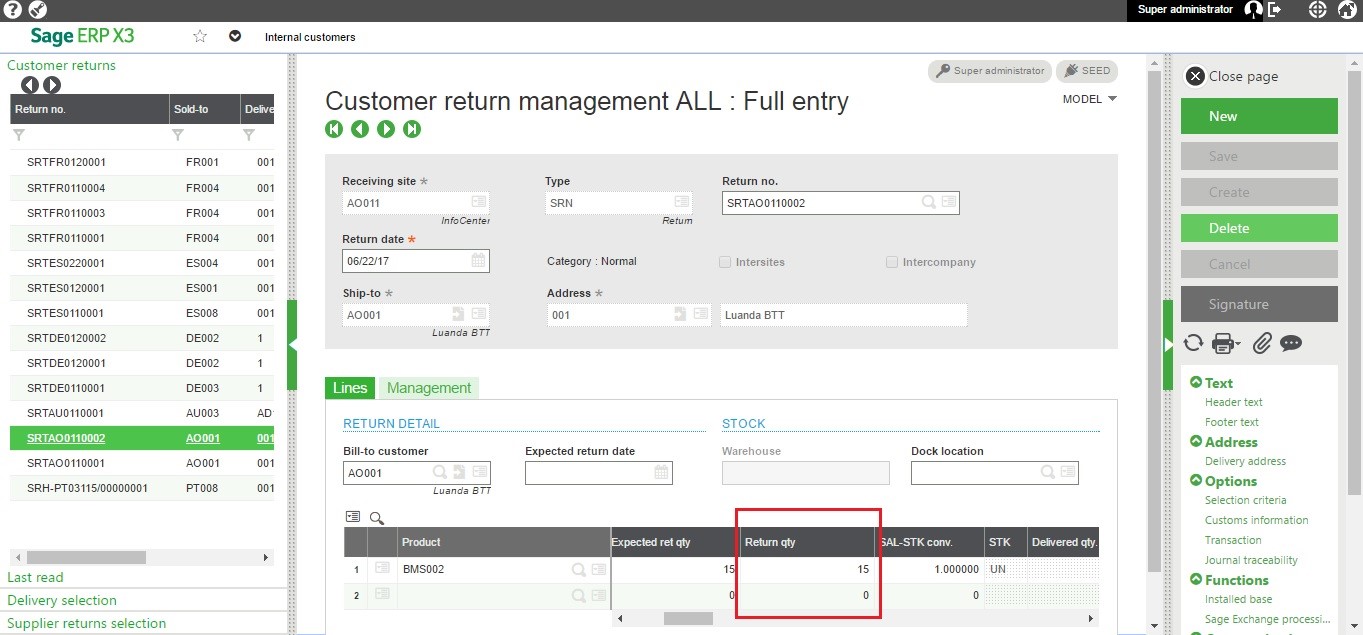Expand right panel green handle arrow
This screenshot has width=1363, height=635.
1168,344
